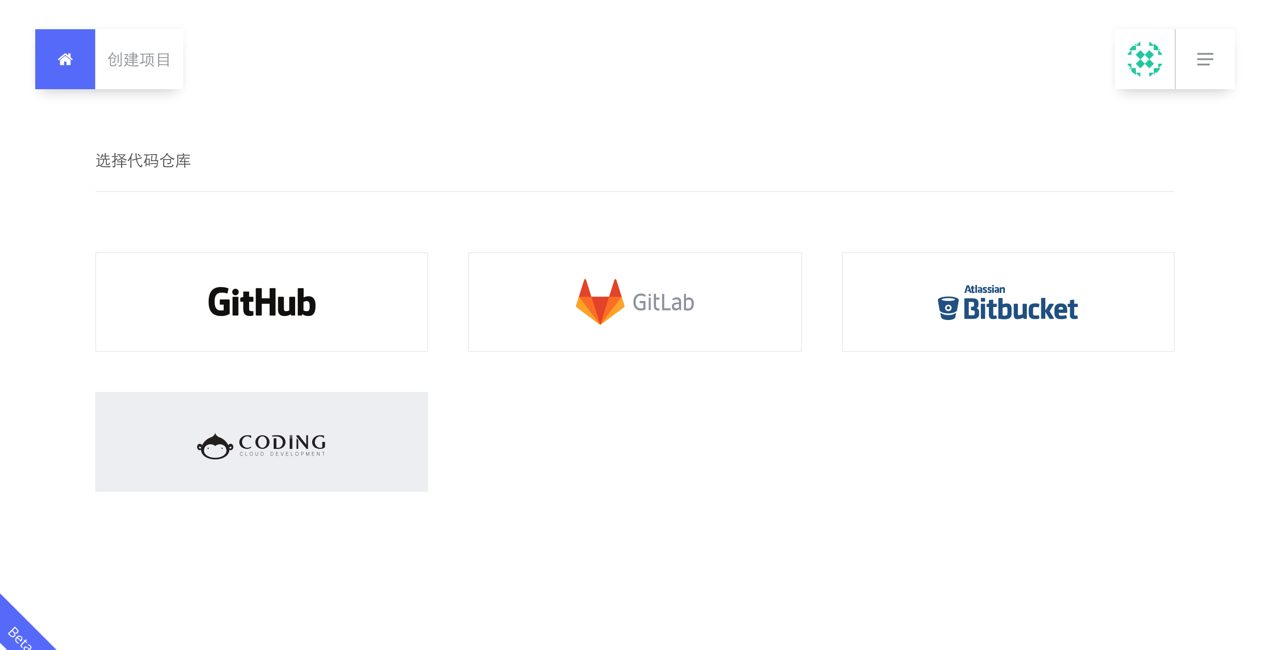Click the Coding monkey icon
Screen dimensions: 1275x650
point(215,446)
